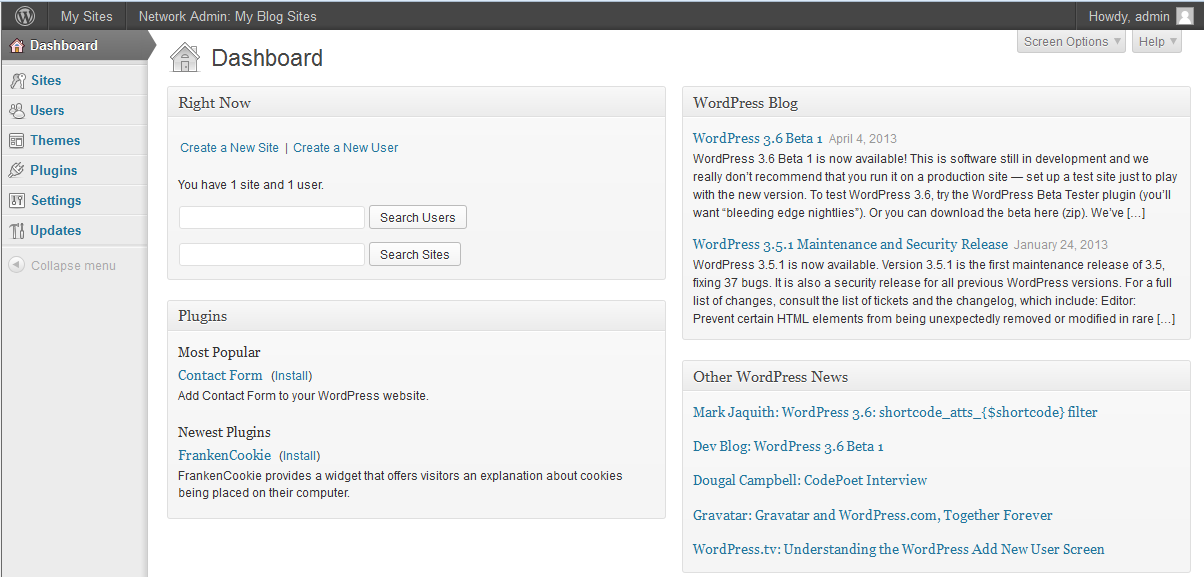Click the Plugins plug icon in the sidebar
Viewport: 1204px width, 577px height.
17,171
